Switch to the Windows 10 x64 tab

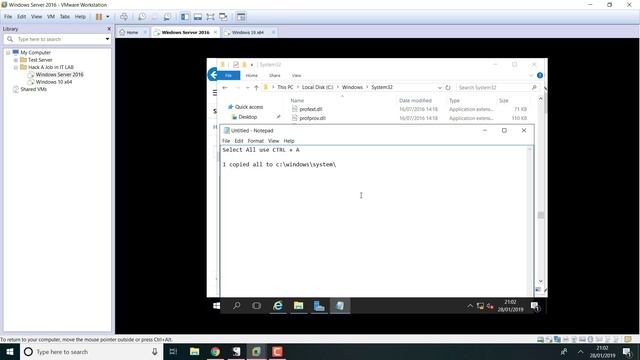(x=247, y=32)
